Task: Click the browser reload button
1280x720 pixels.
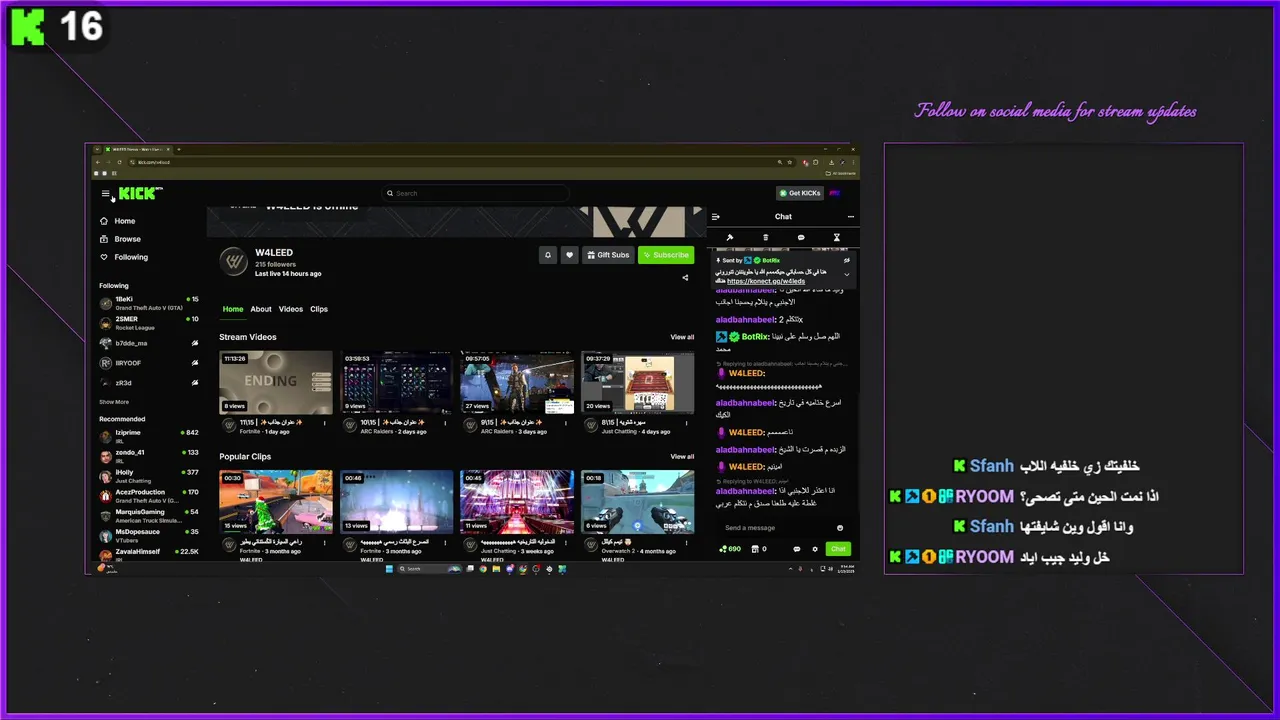Action: pos(118,162)
